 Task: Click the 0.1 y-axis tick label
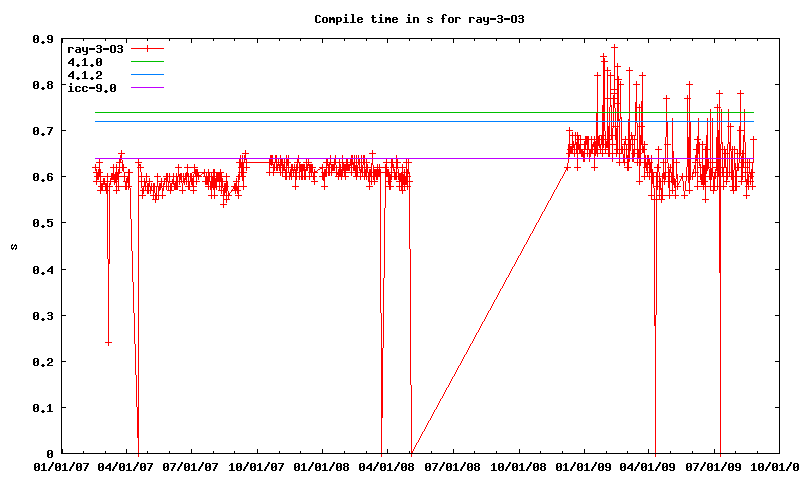[43, 408]
